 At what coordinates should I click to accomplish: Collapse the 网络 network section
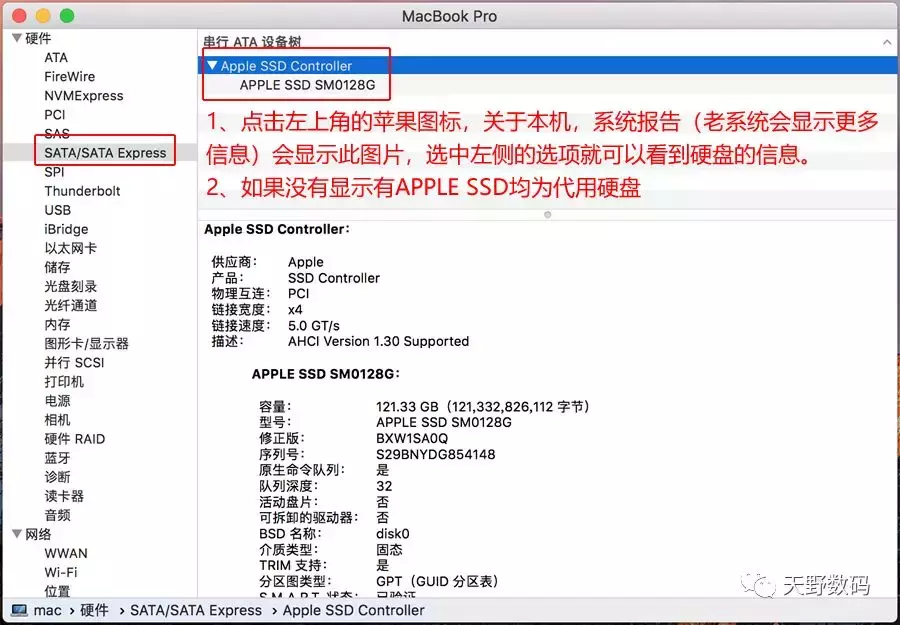pos(17,534)
